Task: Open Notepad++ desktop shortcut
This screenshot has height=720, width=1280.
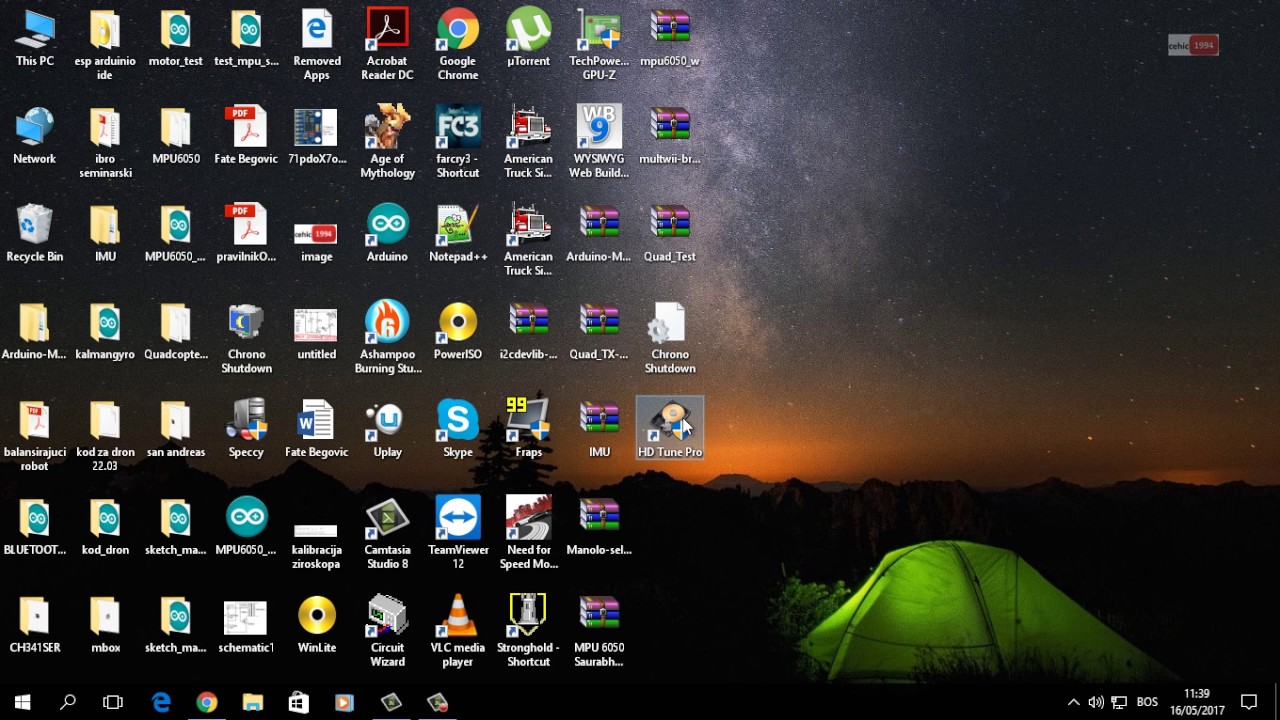Action: [458, 235]
